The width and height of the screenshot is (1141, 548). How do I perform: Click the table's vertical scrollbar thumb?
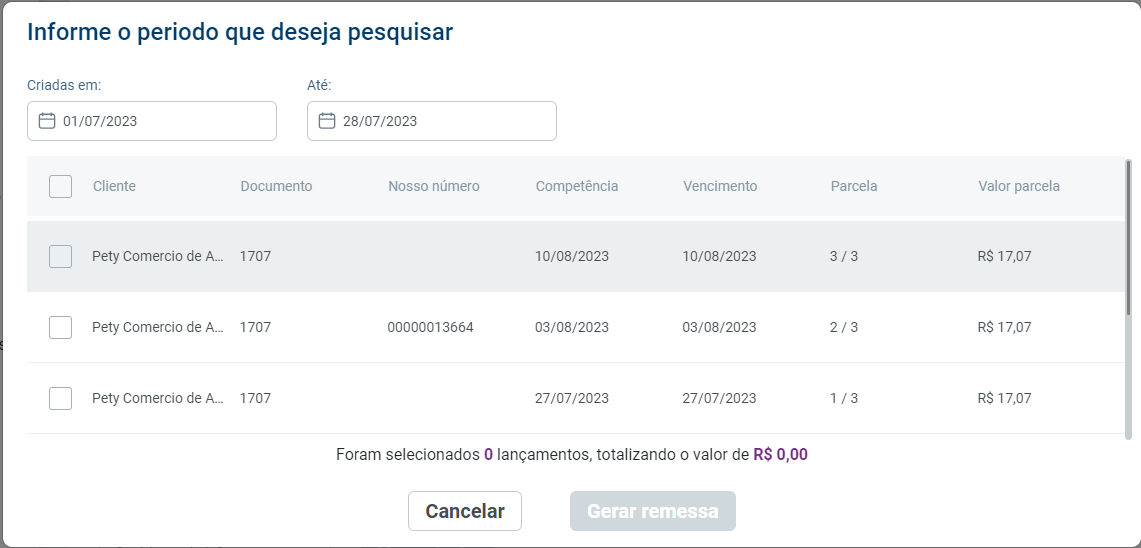[1129, 238]
